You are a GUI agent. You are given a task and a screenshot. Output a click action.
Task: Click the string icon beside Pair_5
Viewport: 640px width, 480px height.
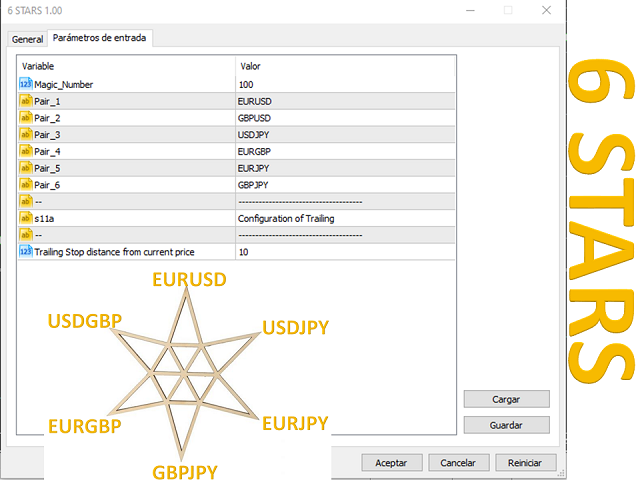26,168
